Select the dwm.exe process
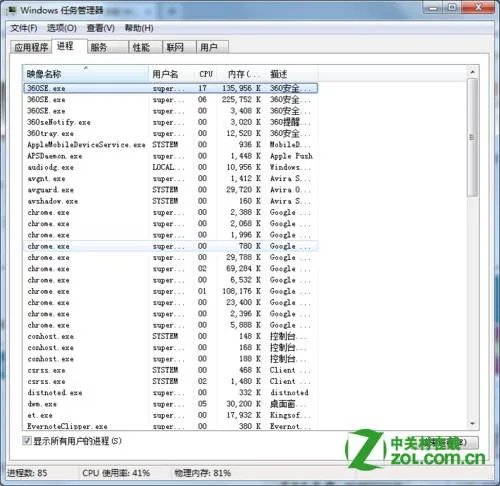The image size is (500, 486). [171, 404]
